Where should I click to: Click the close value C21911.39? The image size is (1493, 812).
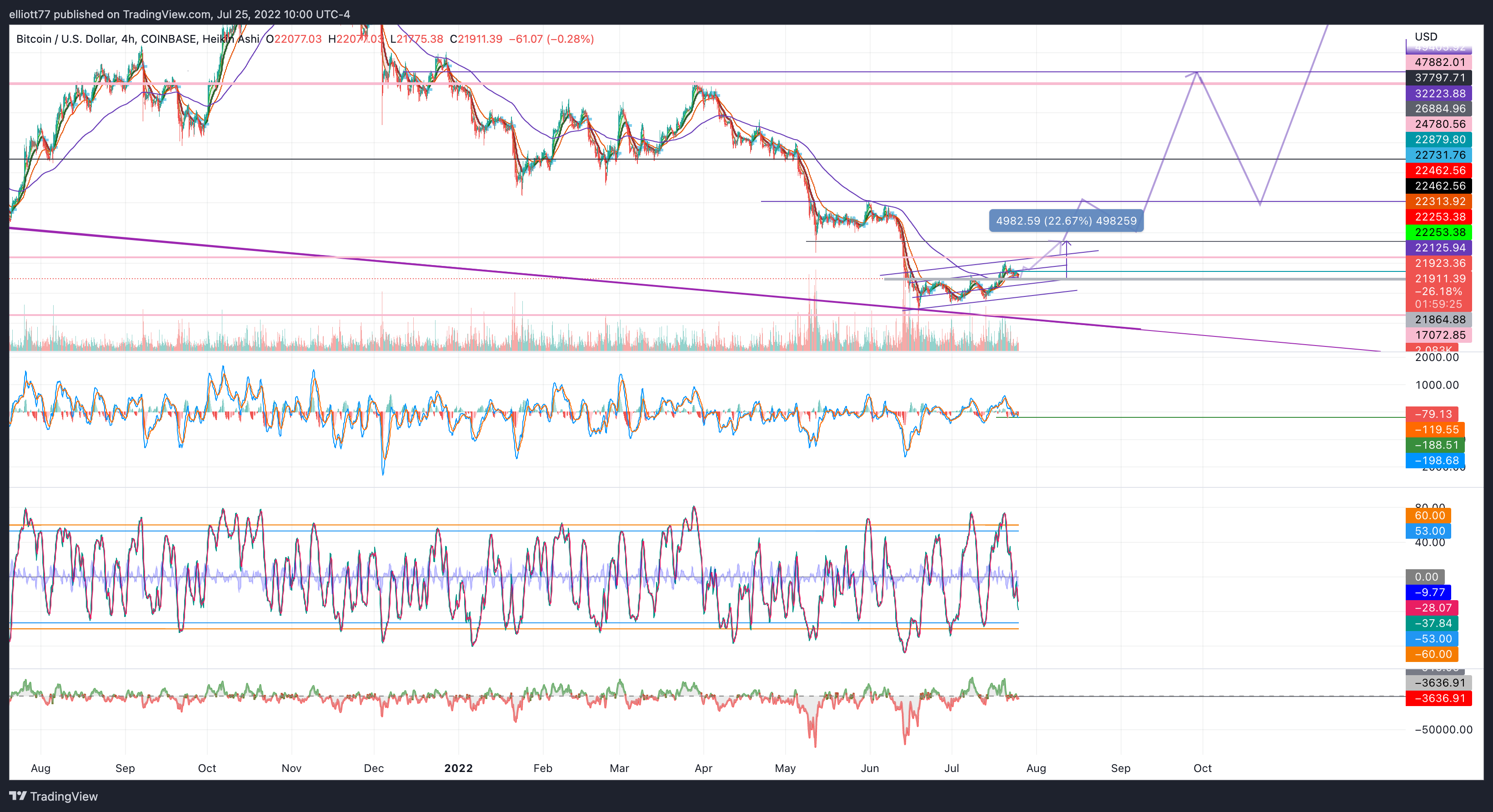[476, 39]
